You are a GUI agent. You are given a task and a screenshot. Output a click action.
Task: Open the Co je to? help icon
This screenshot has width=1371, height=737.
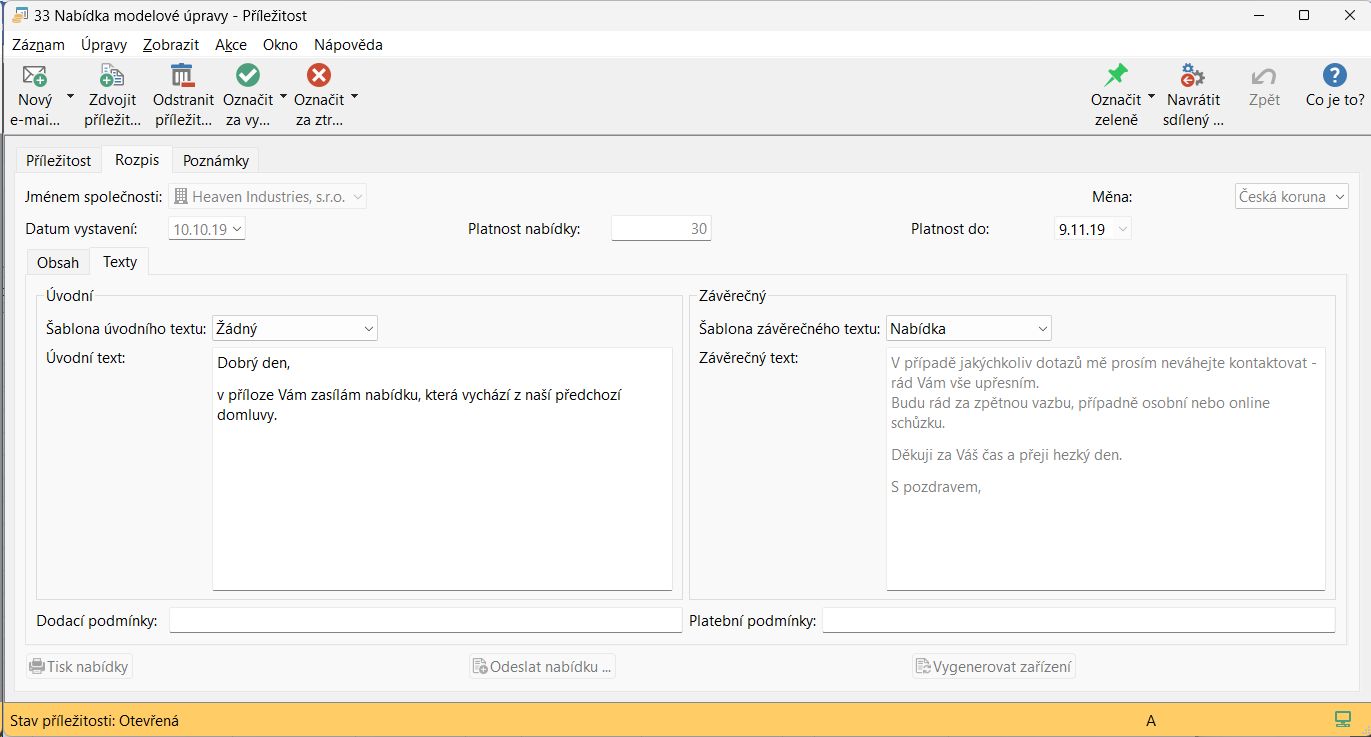tap(1334, 76)
